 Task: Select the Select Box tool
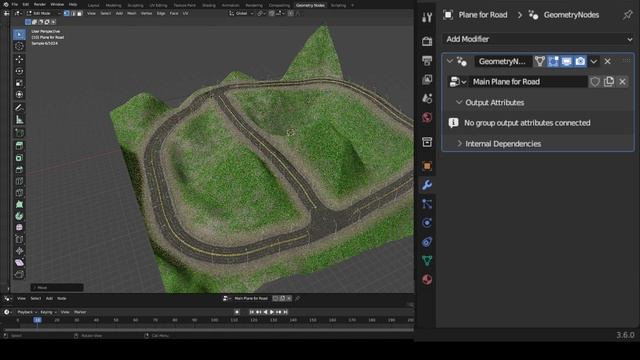19,35
